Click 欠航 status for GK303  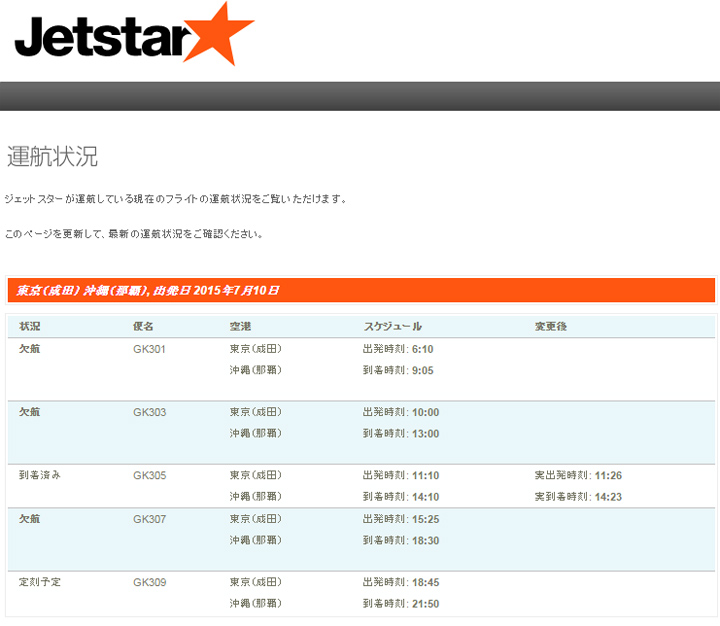pos(29,412)
